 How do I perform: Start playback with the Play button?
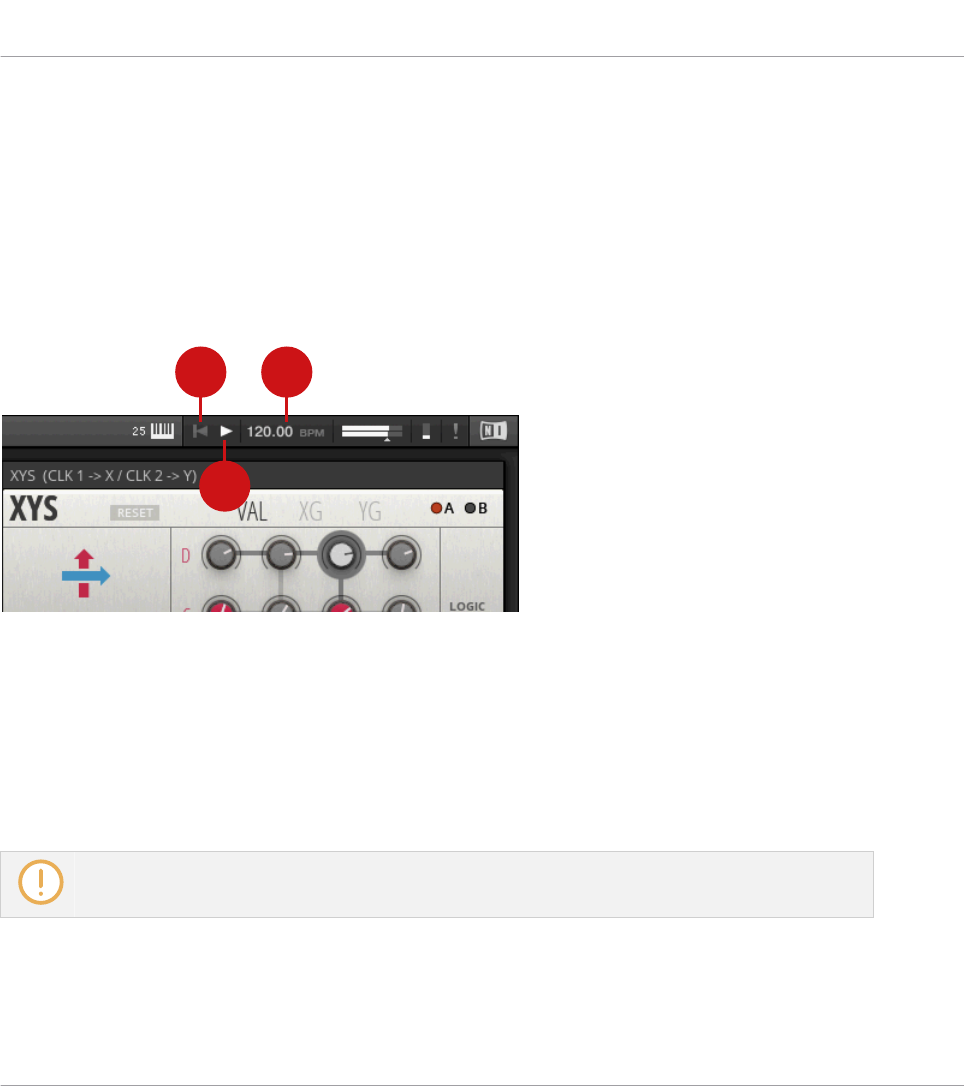[x=226, y=431]
